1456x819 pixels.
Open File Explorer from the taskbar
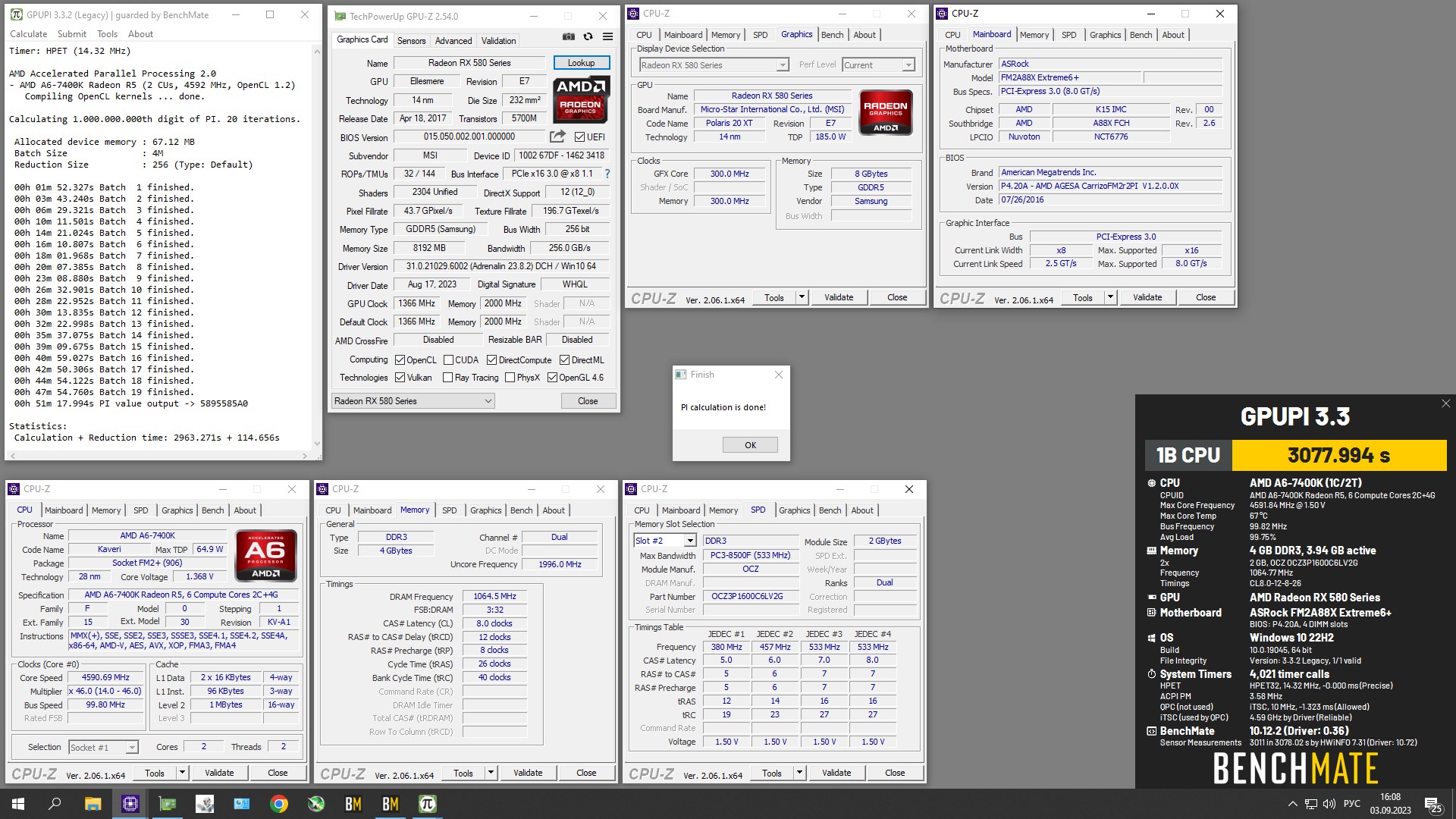point(93,804)
